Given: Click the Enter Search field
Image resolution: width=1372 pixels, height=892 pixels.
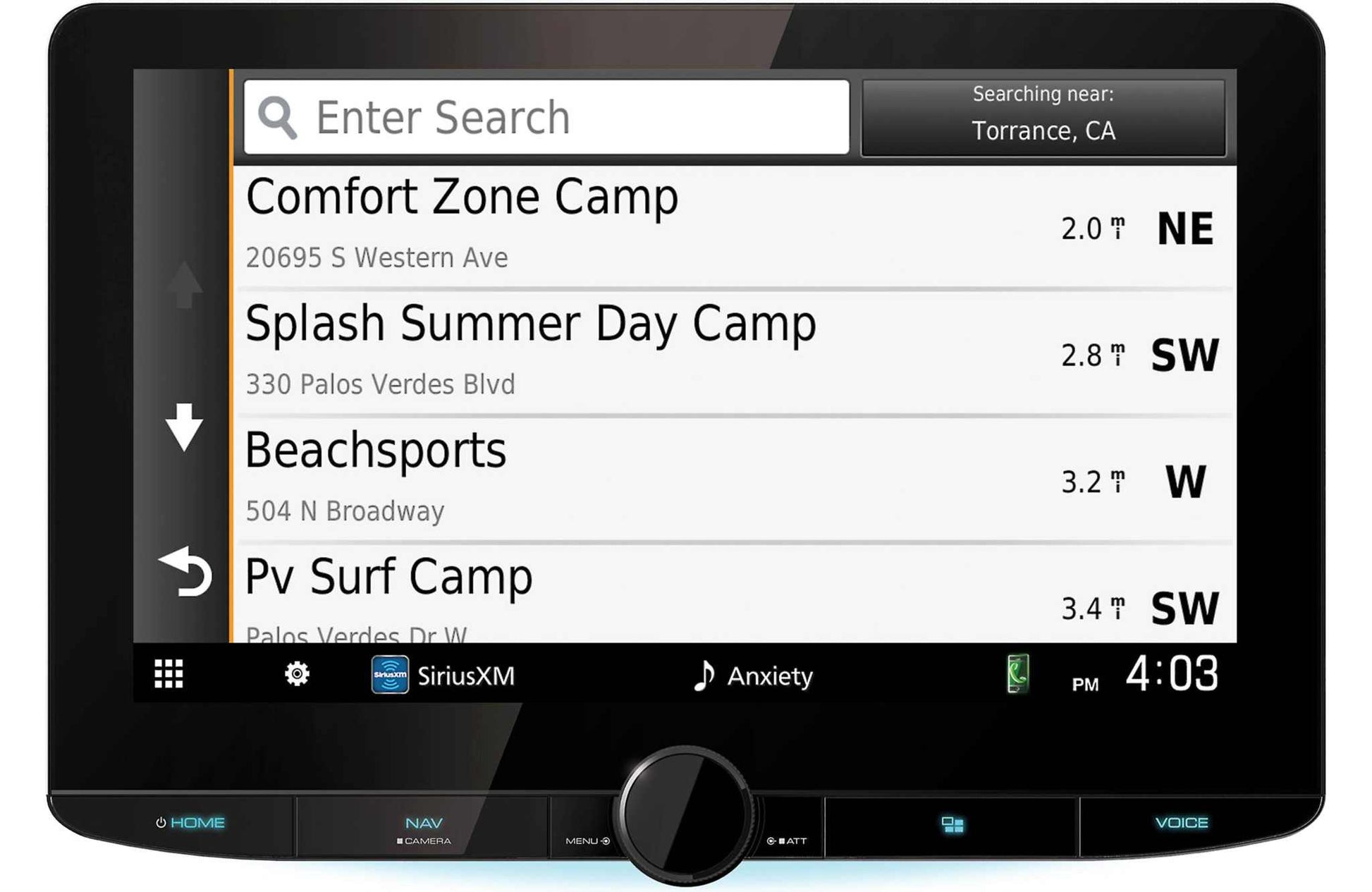Looking at the screenshot, I should click(x=546, y=117).
